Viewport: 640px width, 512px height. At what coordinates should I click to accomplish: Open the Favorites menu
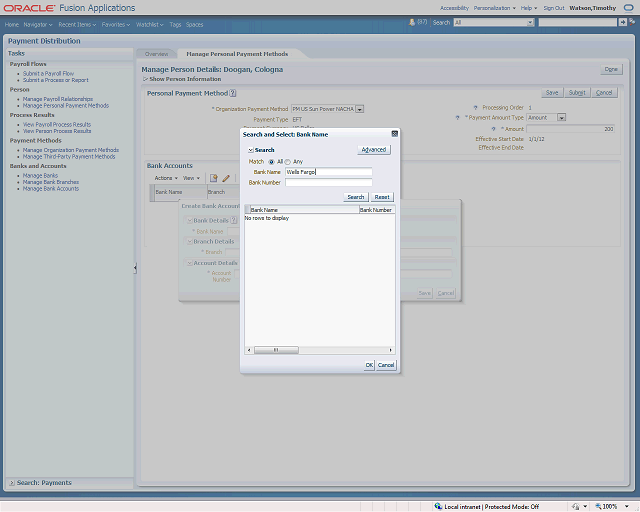click(x=116, y=24)
